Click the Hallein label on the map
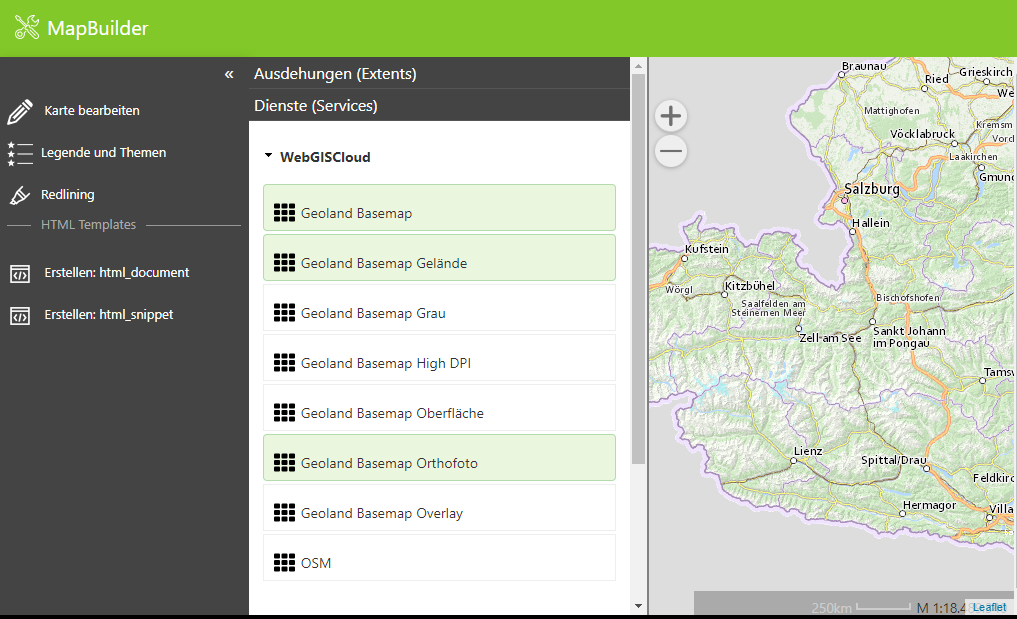The width and height of the screenshot is (1017, 619). pos(870,223)
